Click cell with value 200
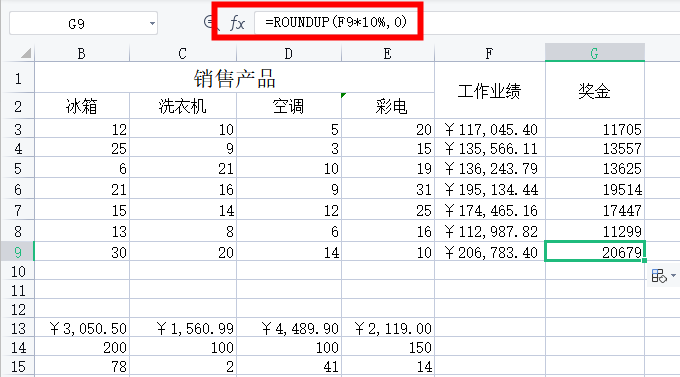Viewport: 680px width, 377px height. click(x=82, y=347)
